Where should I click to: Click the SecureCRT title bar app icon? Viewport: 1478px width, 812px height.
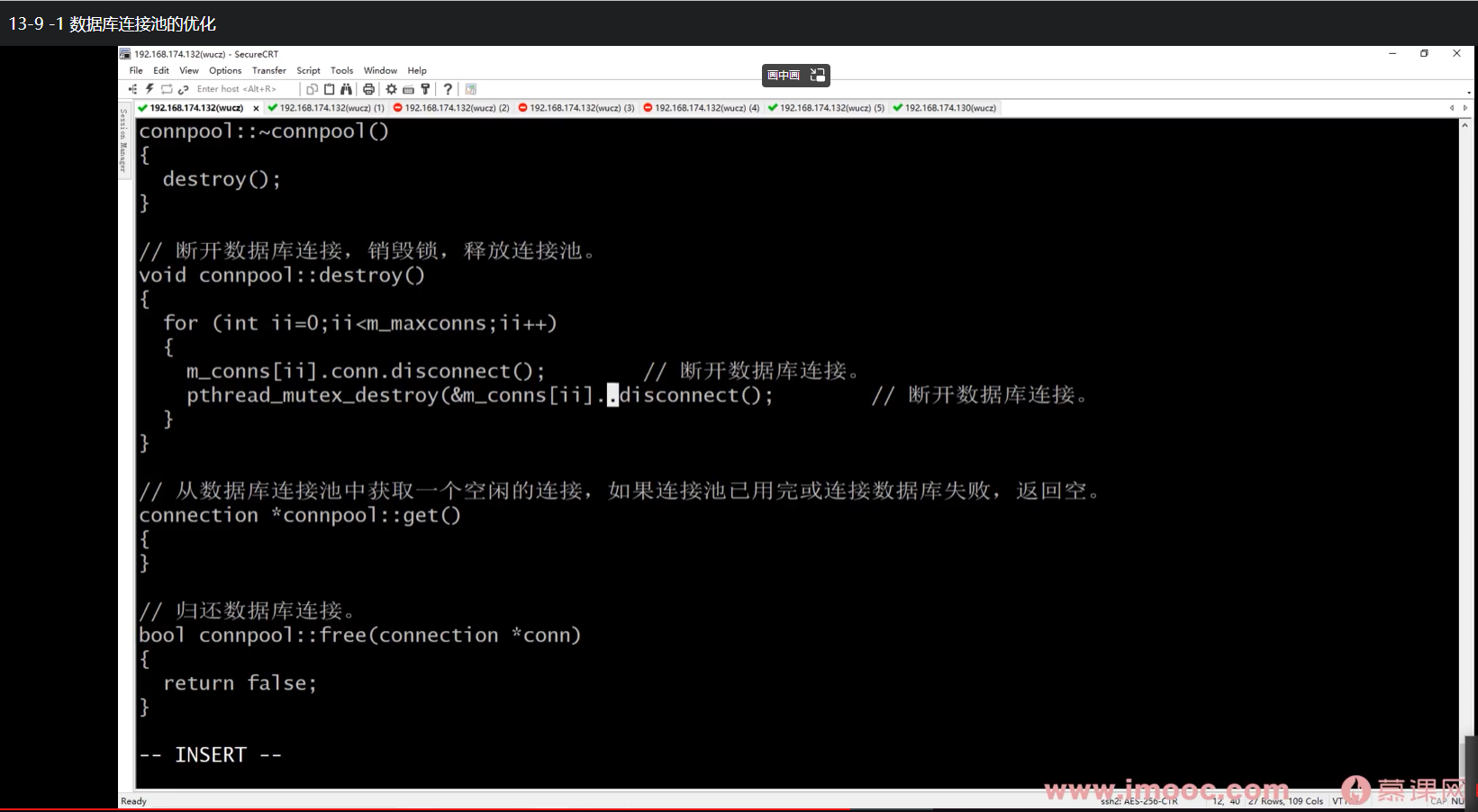tap(125, 54)
